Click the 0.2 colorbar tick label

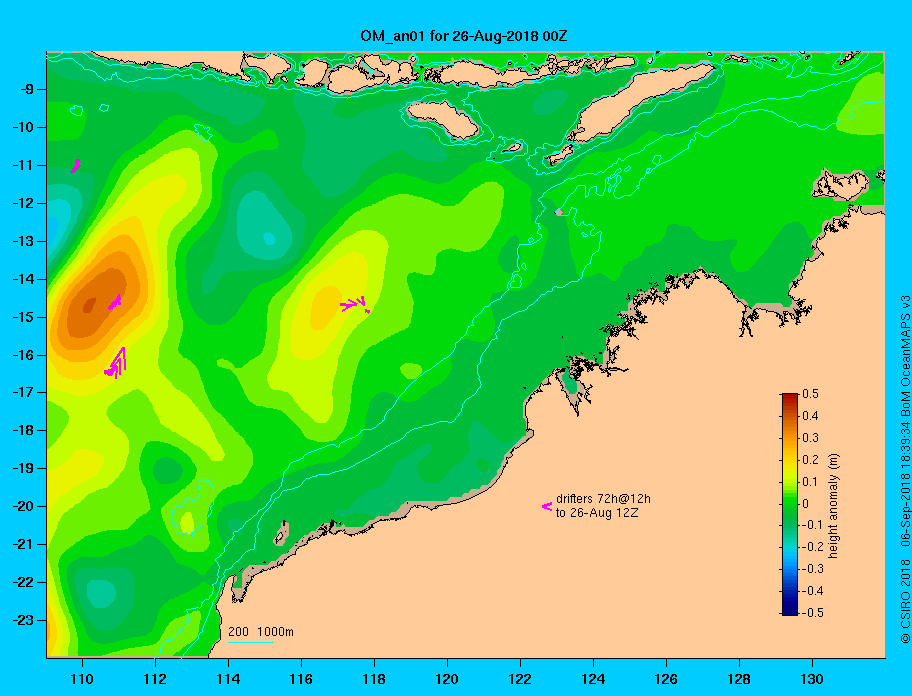tap(810, 460)
